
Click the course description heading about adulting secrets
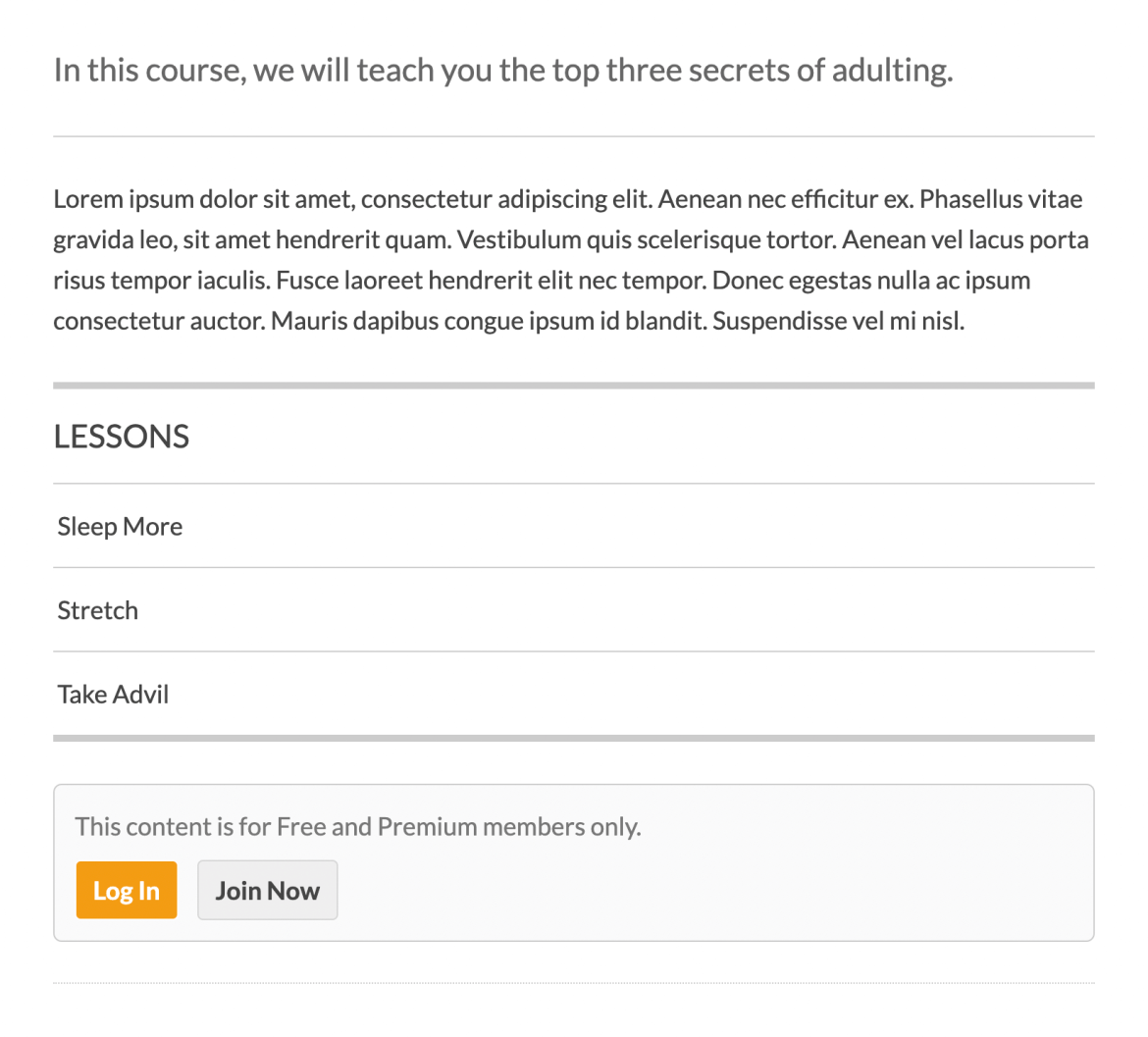[x=503, y=70]
